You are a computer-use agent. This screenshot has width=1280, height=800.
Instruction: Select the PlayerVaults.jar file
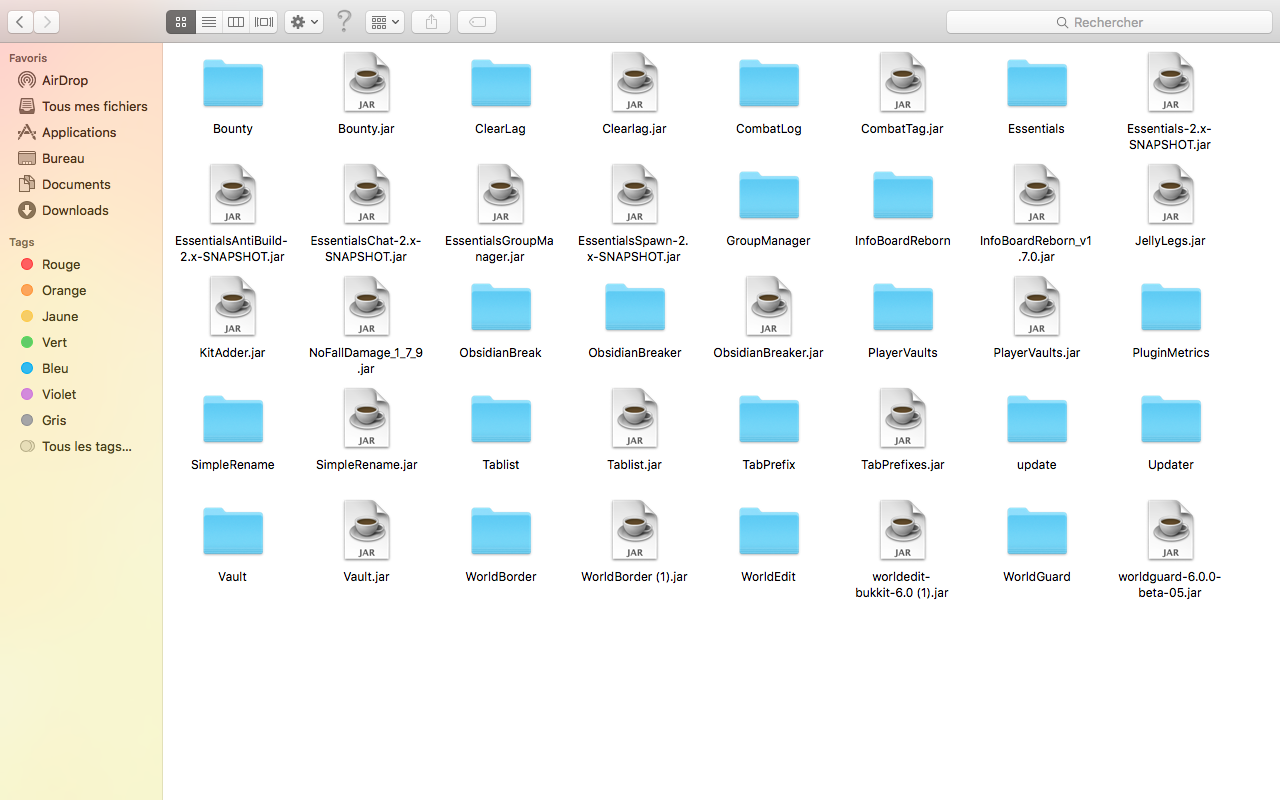click(x=1037, y=306)
